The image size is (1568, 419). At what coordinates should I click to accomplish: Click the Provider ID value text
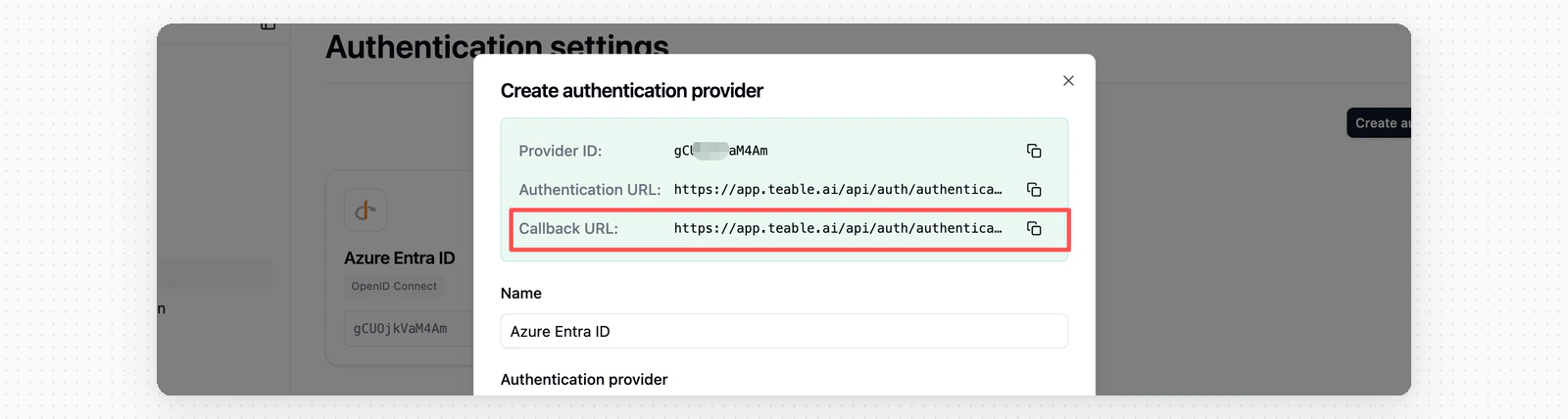tap(720, 151)
